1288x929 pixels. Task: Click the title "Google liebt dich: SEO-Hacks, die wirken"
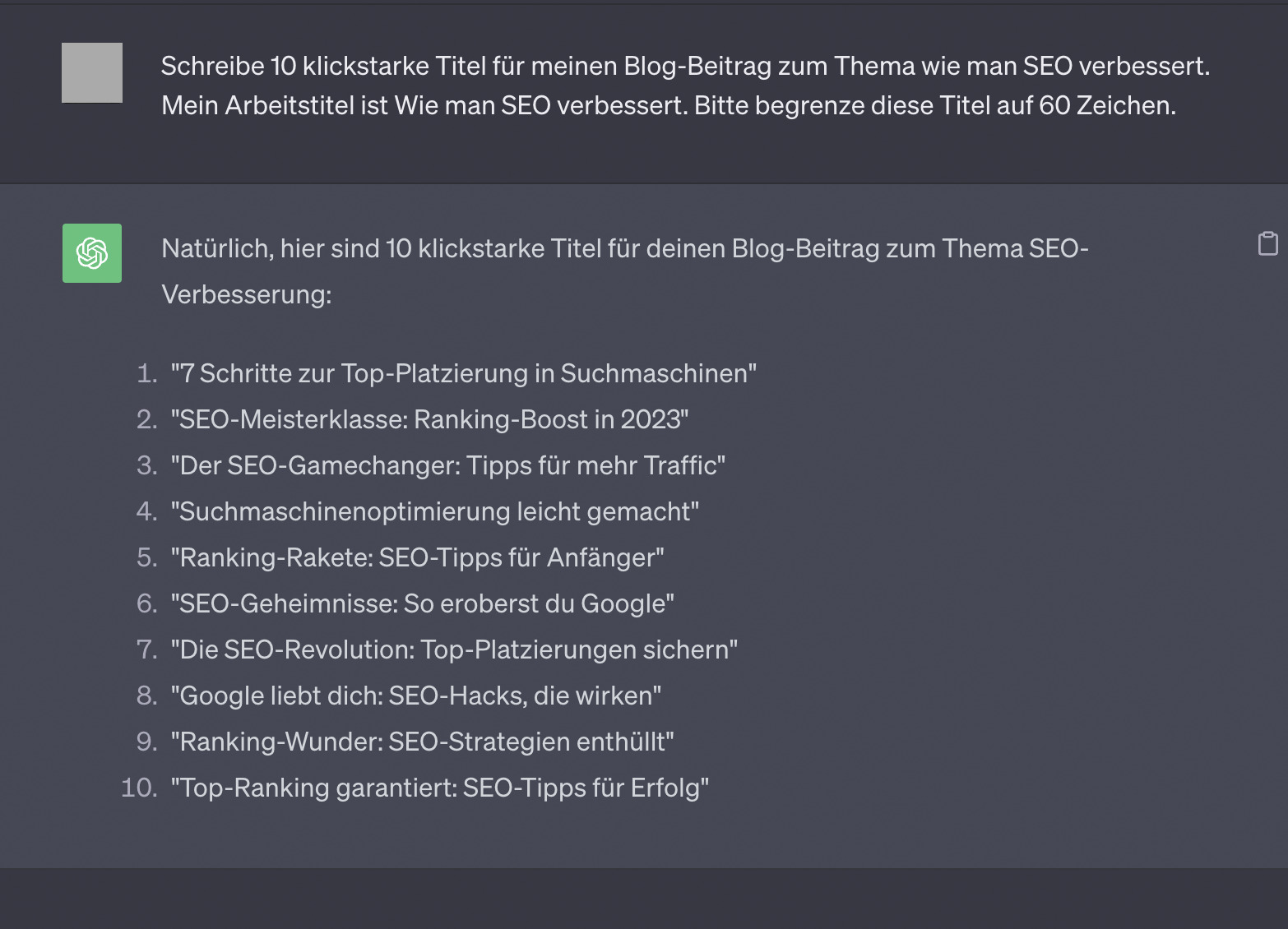(x=415, y=696)
